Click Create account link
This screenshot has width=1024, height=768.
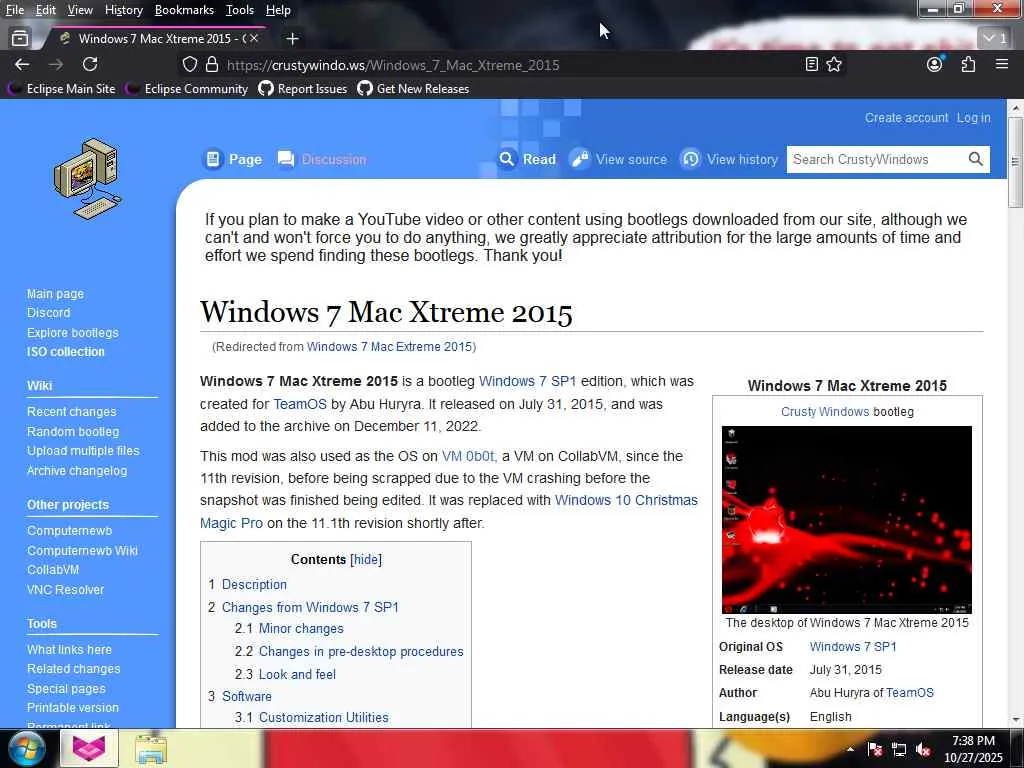click(x=906, y=118)
